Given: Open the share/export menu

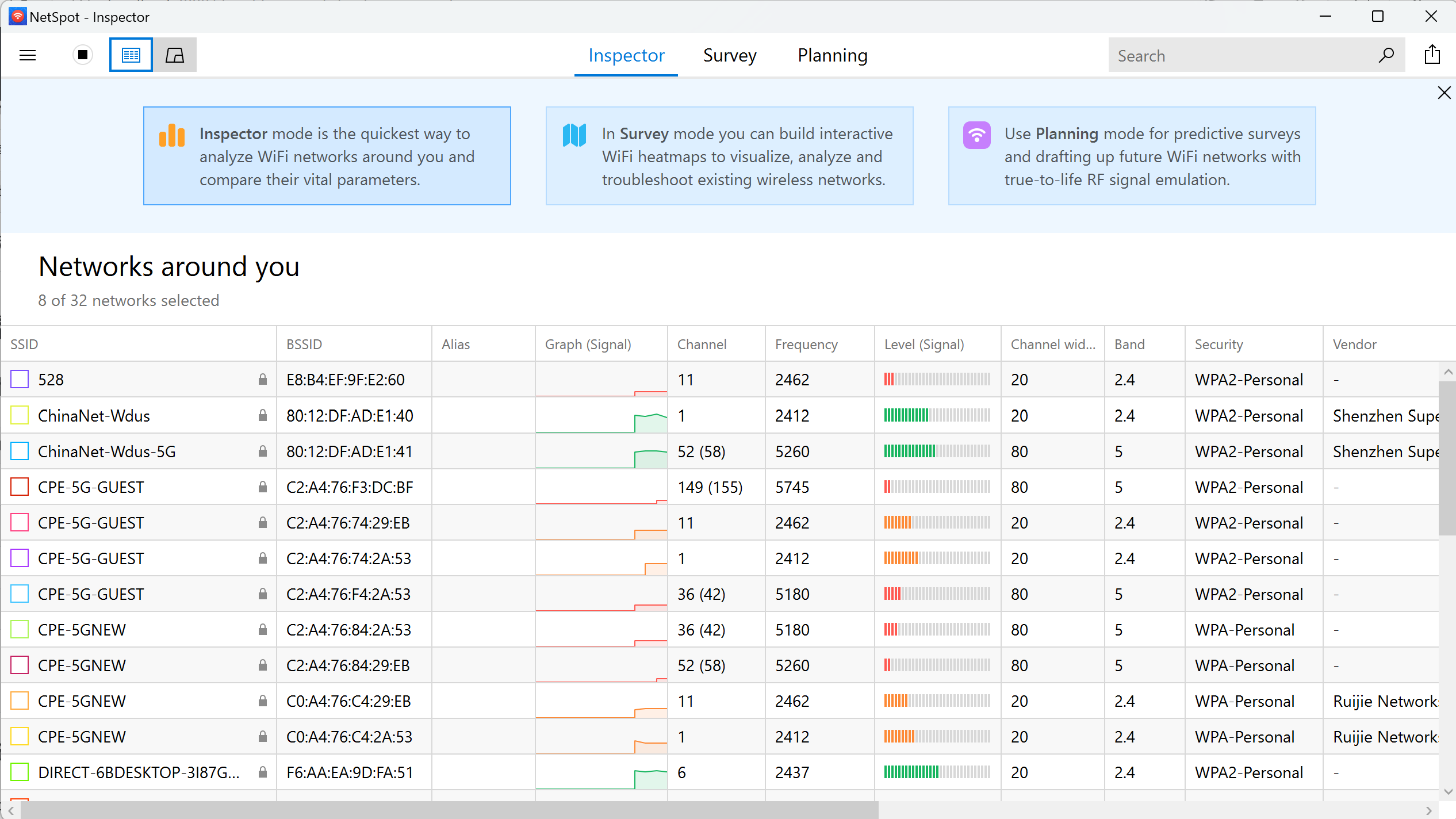Looking at the screenshot, I should [1432, 55].
